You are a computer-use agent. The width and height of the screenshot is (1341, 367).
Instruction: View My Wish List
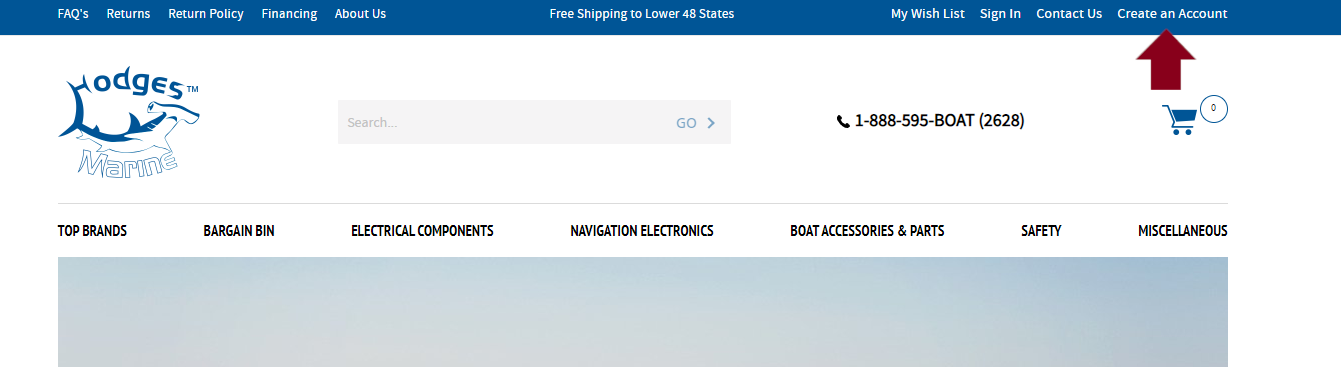[928, 14]
